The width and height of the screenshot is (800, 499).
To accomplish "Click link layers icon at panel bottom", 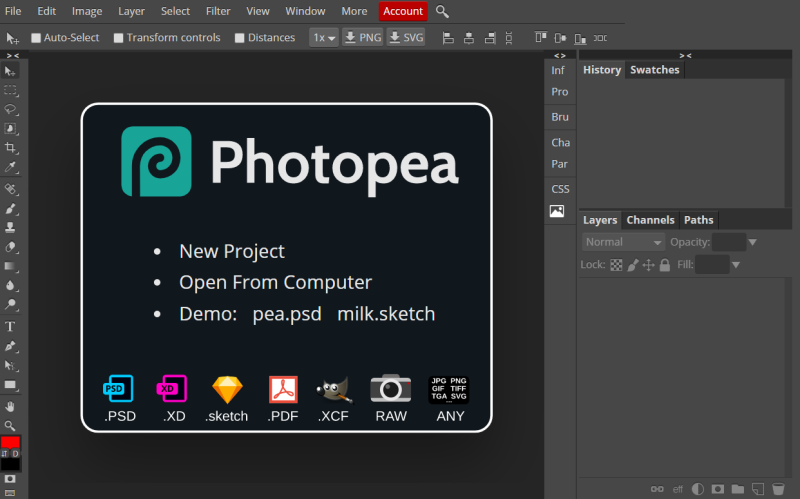I will tap(657, 489).
